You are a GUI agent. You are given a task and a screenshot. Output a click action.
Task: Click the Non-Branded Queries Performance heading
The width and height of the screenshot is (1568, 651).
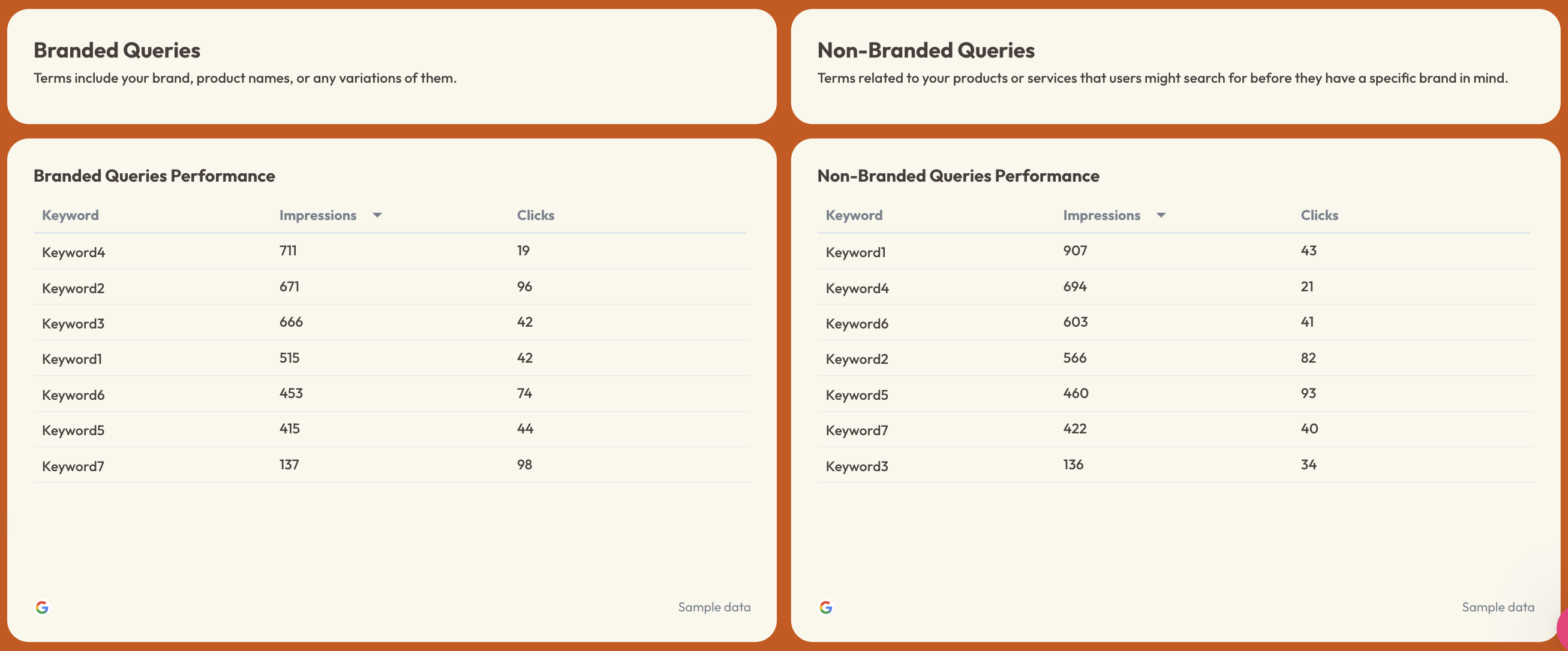(x=957, y=176)
